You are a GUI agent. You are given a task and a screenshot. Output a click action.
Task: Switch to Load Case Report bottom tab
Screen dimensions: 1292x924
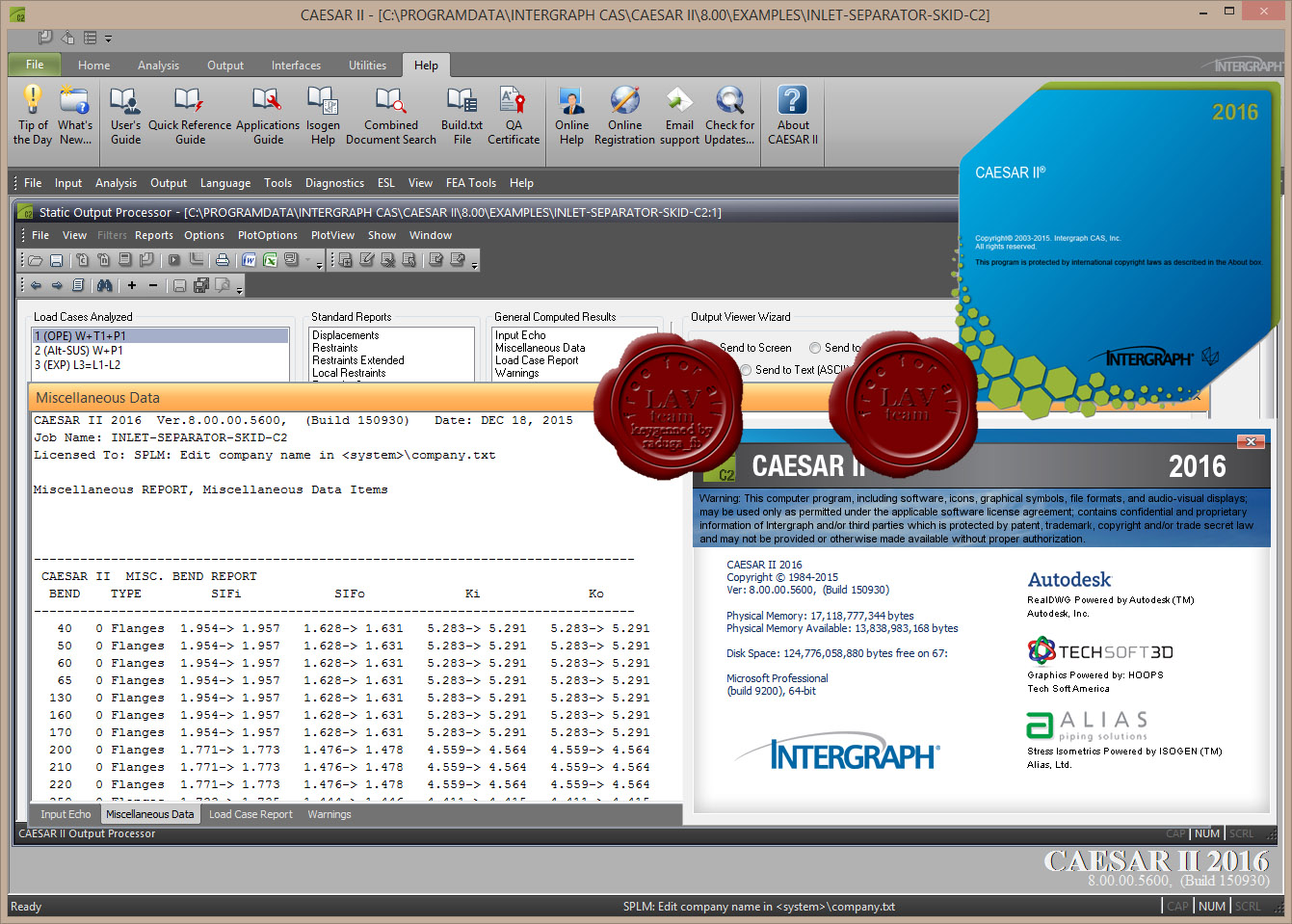pyautogui.click(x=250, y=814)
